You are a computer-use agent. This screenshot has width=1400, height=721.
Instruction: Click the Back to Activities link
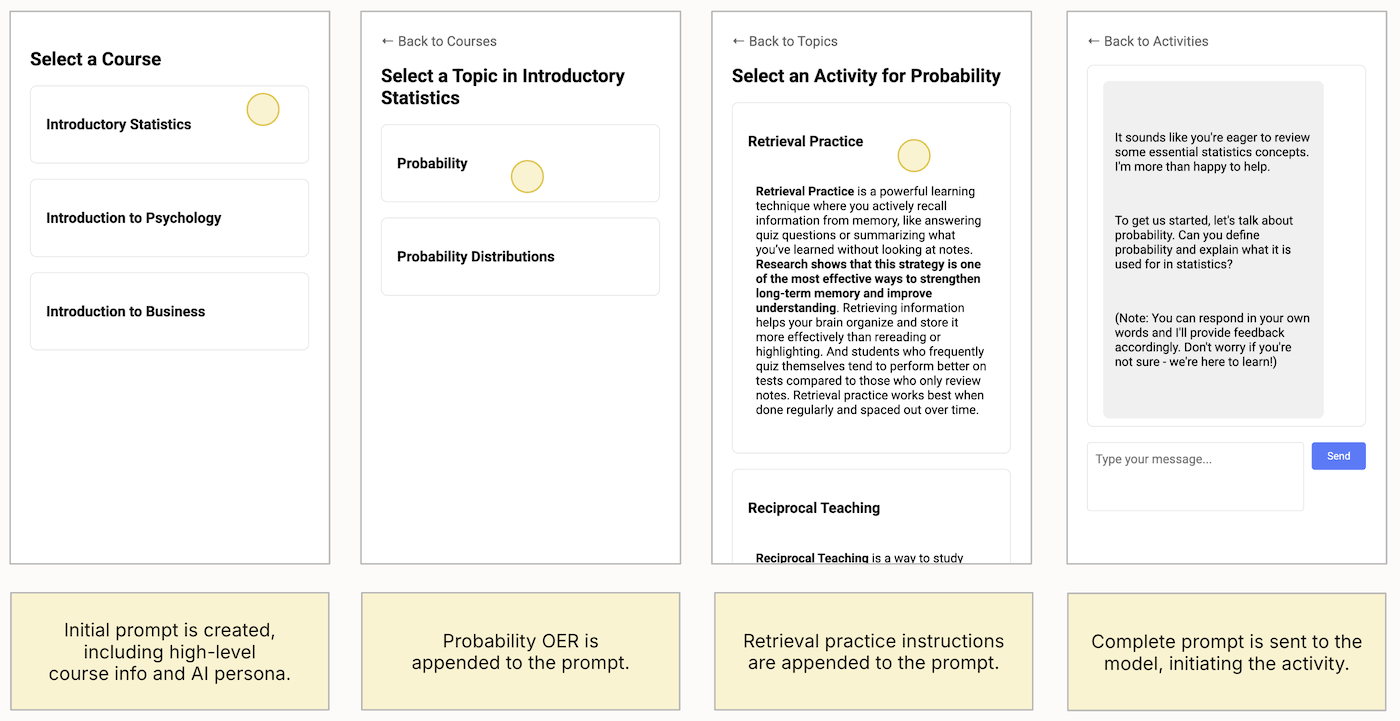tap(1148, 41)
